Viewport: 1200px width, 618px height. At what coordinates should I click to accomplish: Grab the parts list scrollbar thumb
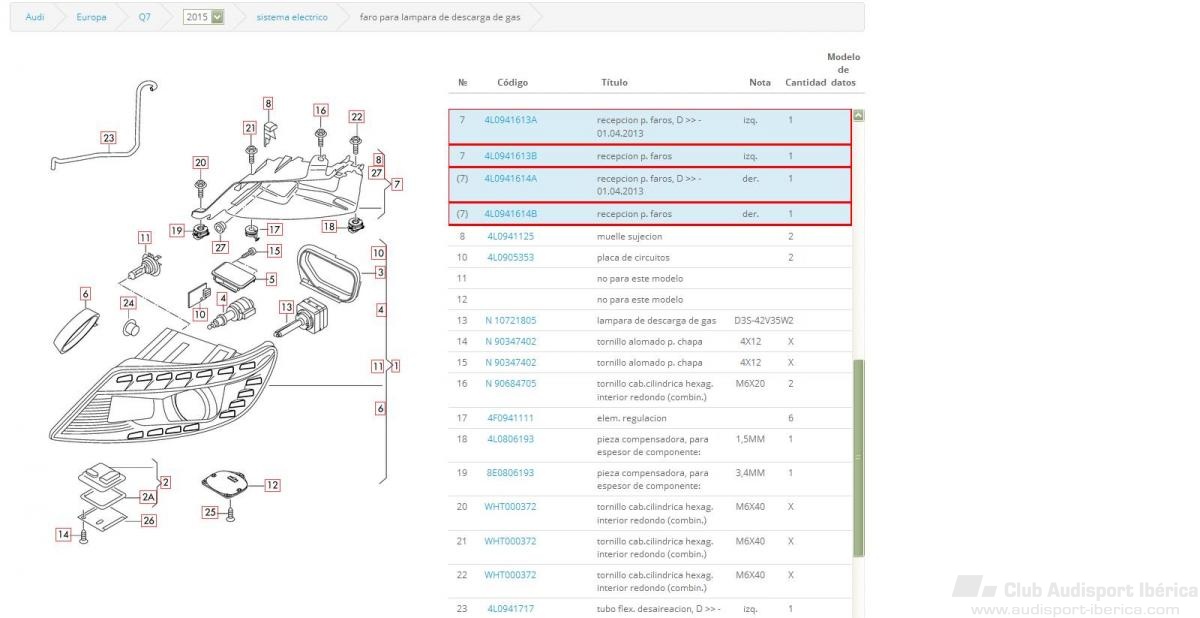click(x=857, y=457)
